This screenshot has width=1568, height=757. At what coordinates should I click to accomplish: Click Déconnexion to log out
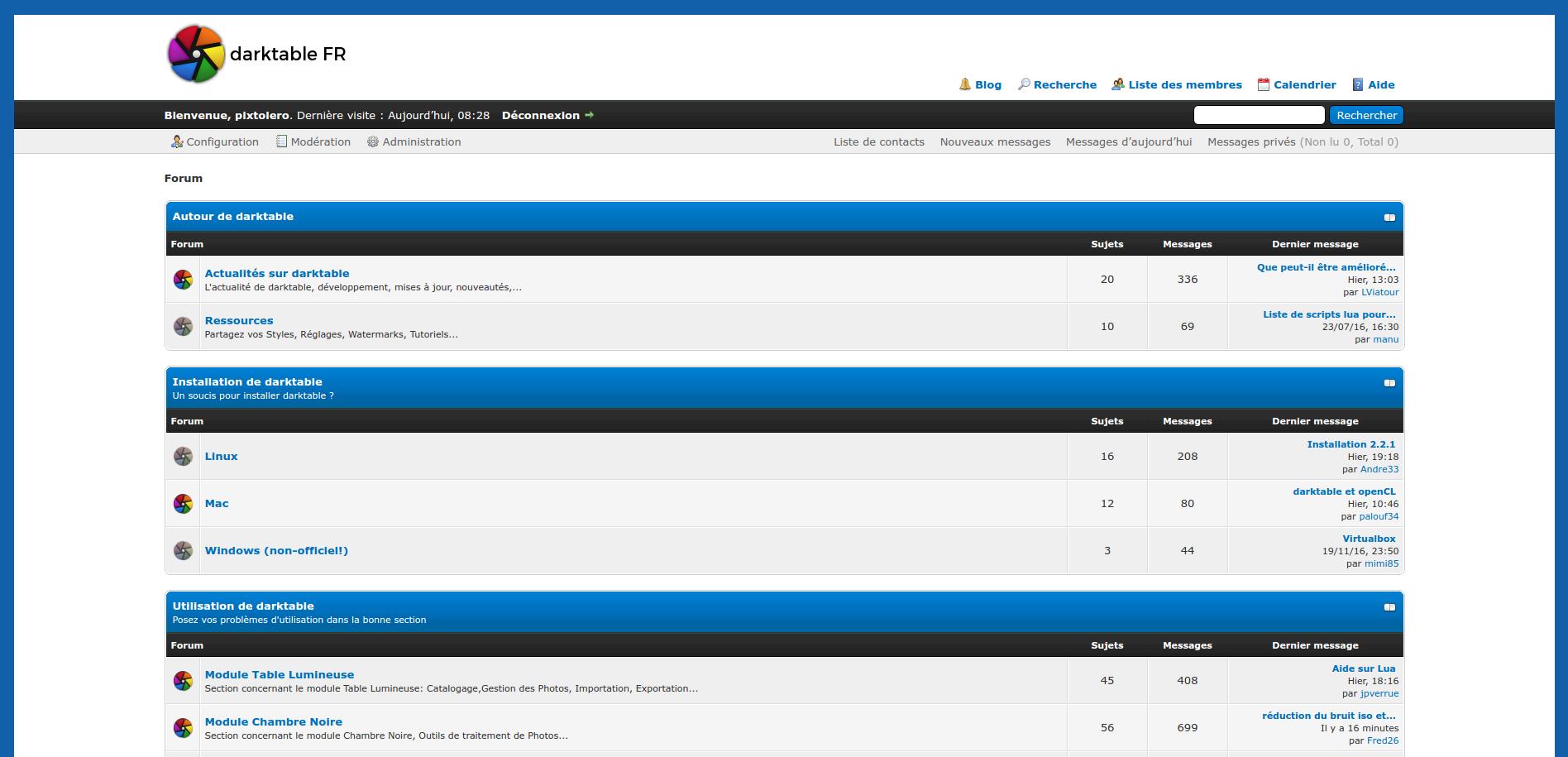(541, 115)
